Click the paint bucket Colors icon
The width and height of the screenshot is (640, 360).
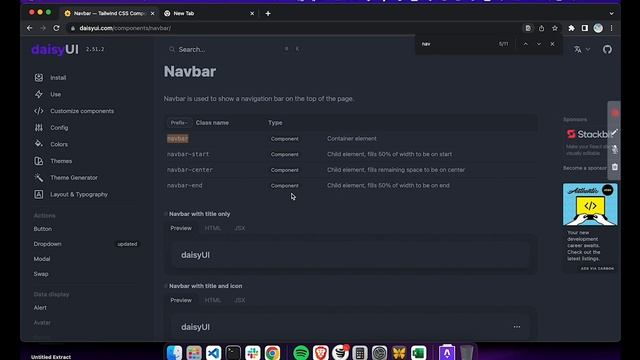(39, 144)
